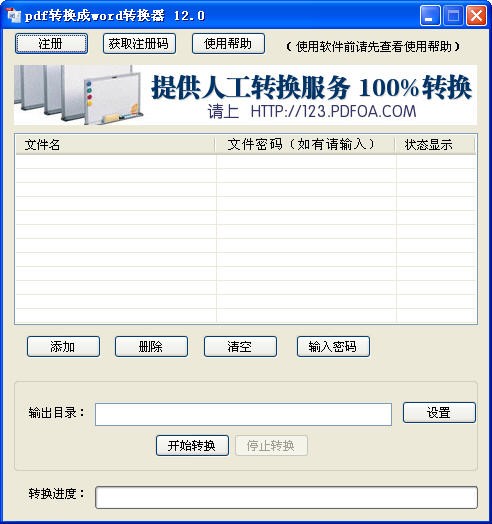Click the 添加 add file button
The height and width of the screenshot is (524, 492).
[x=63, y=347]
